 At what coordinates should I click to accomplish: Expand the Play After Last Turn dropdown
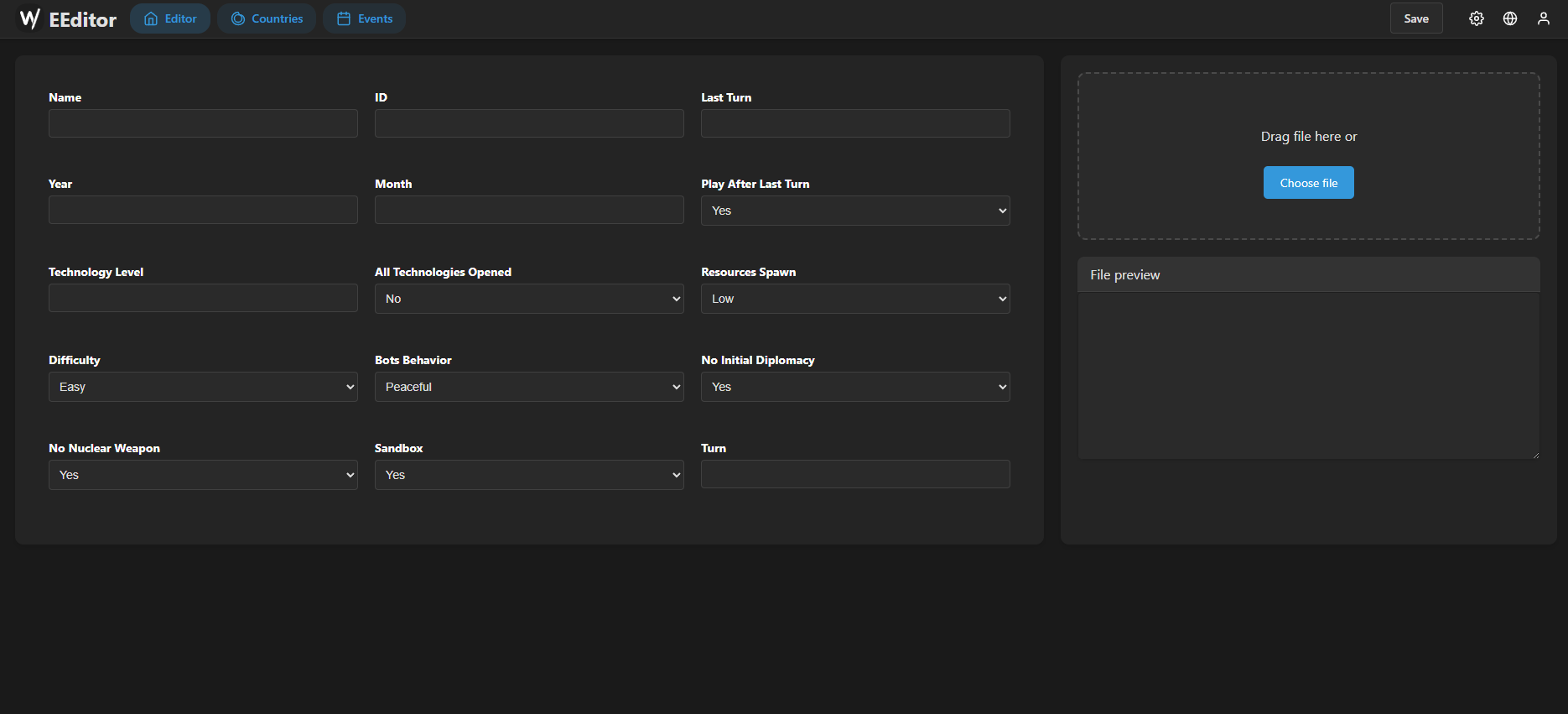click(855, 211)
